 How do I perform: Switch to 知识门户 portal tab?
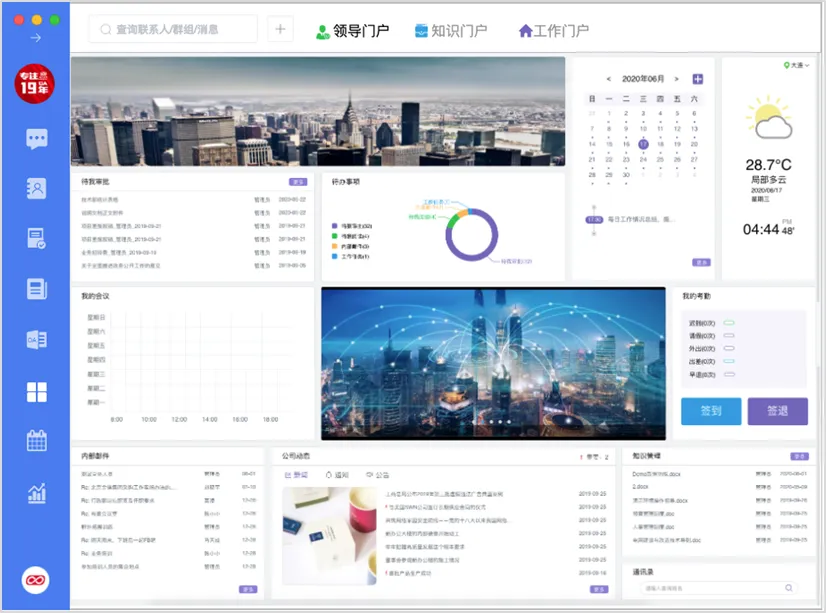tap(450, 31)
